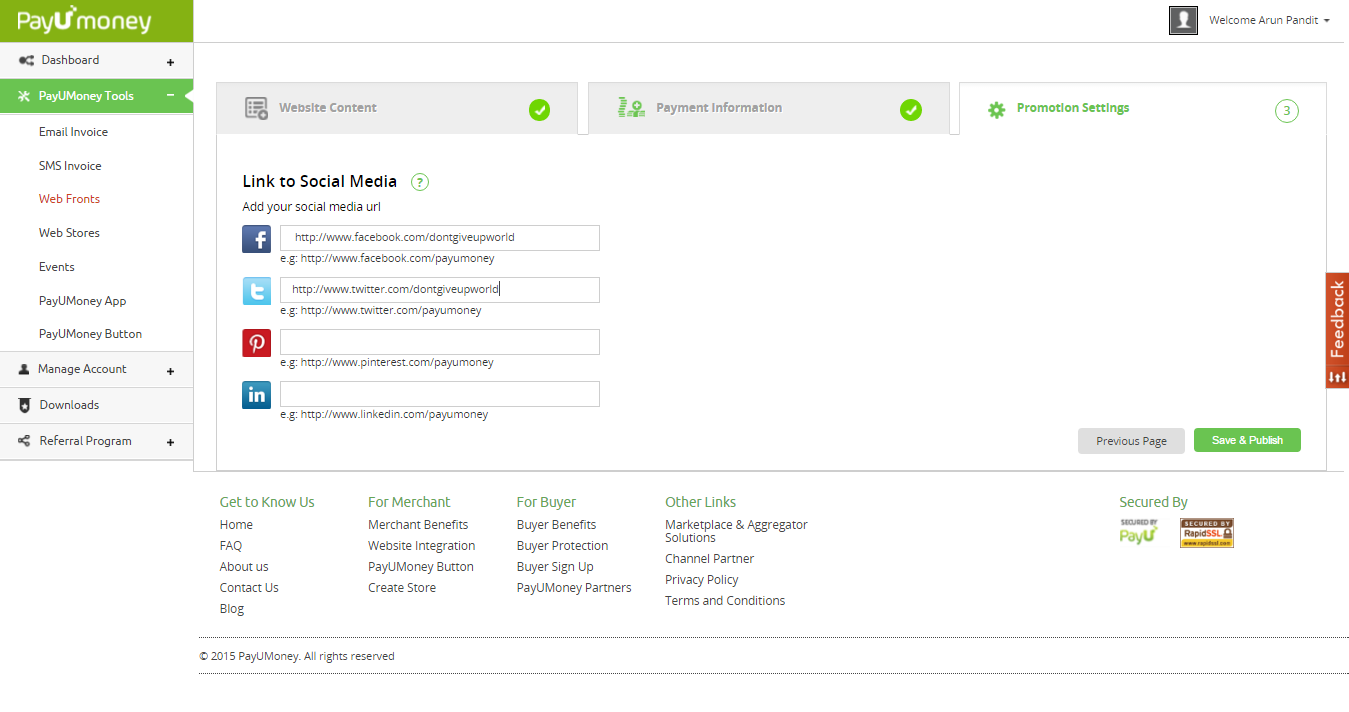Select the Promotion Settings tab
The width and height of the screenshot is (1349, 712).
click(x=1143, y=108)
